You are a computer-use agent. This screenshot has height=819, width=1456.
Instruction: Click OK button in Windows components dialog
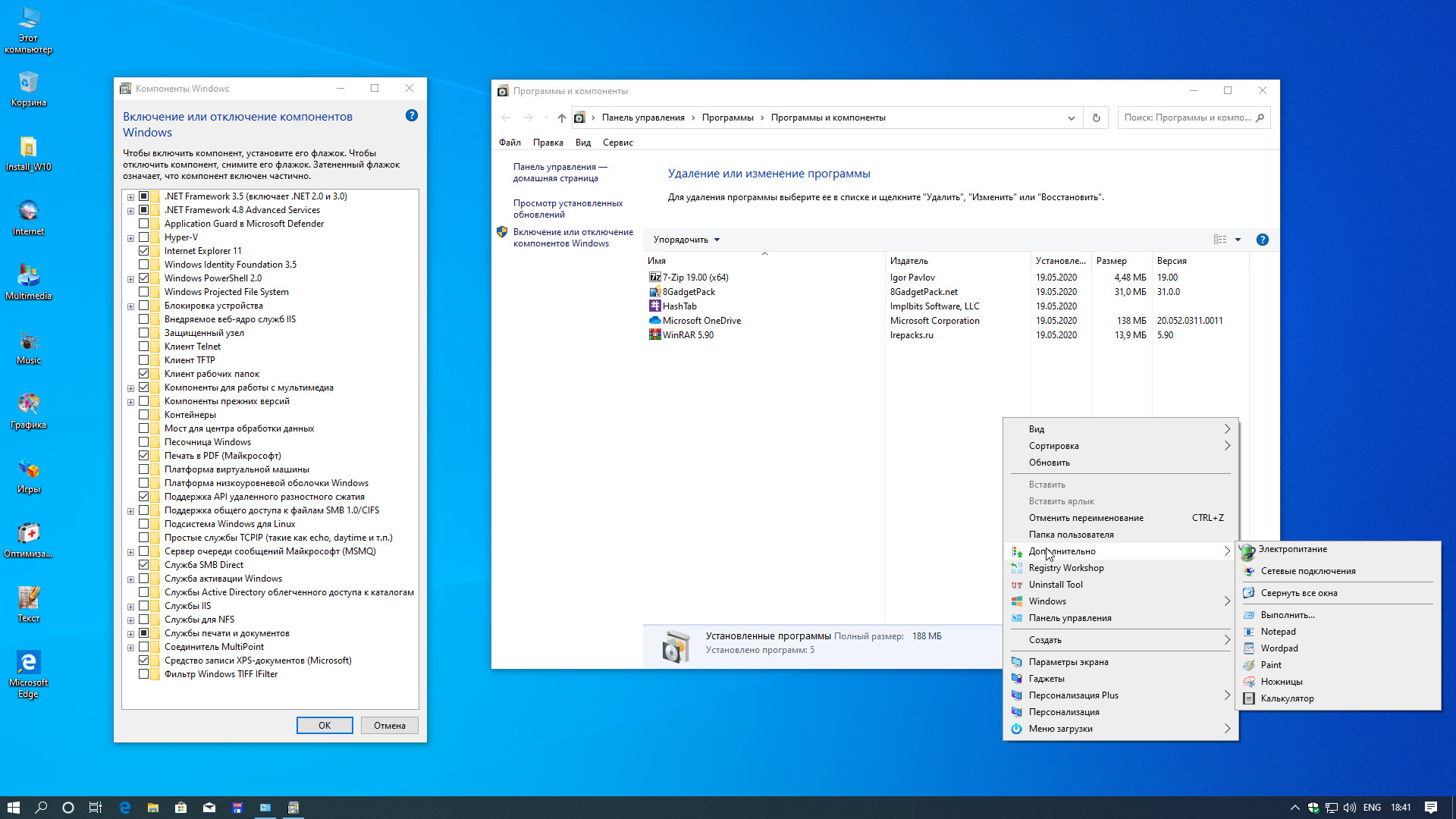coord(324,725)
